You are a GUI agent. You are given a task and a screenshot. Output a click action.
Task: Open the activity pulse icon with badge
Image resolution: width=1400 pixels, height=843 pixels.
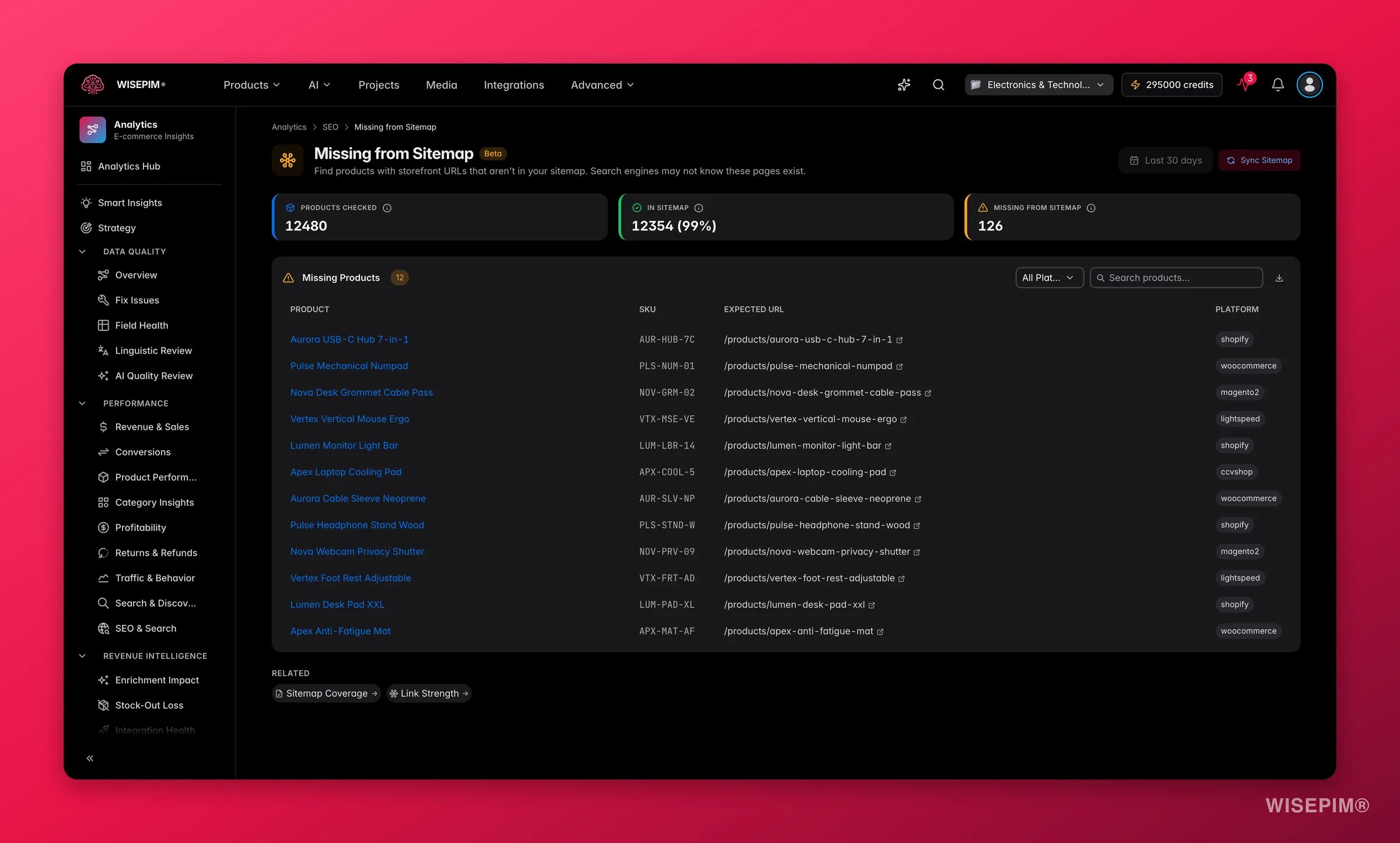point(1246,83)
